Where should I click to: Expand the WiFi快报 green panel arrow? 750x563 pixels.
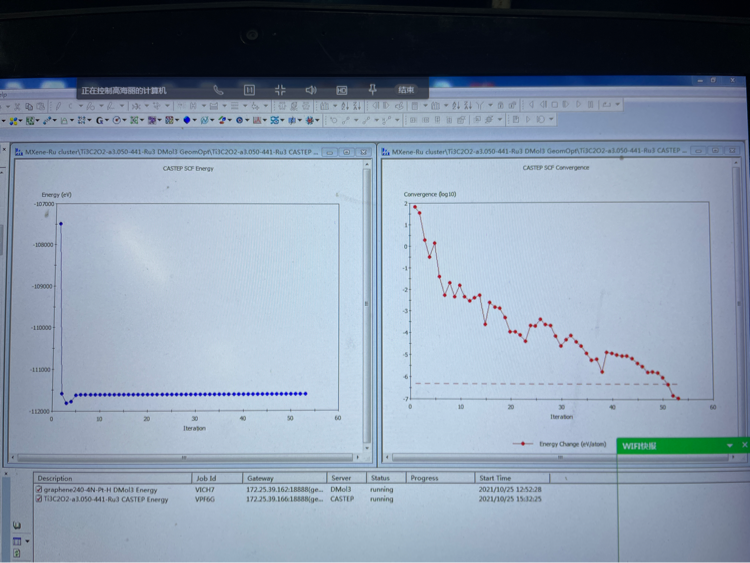point(730,445)
